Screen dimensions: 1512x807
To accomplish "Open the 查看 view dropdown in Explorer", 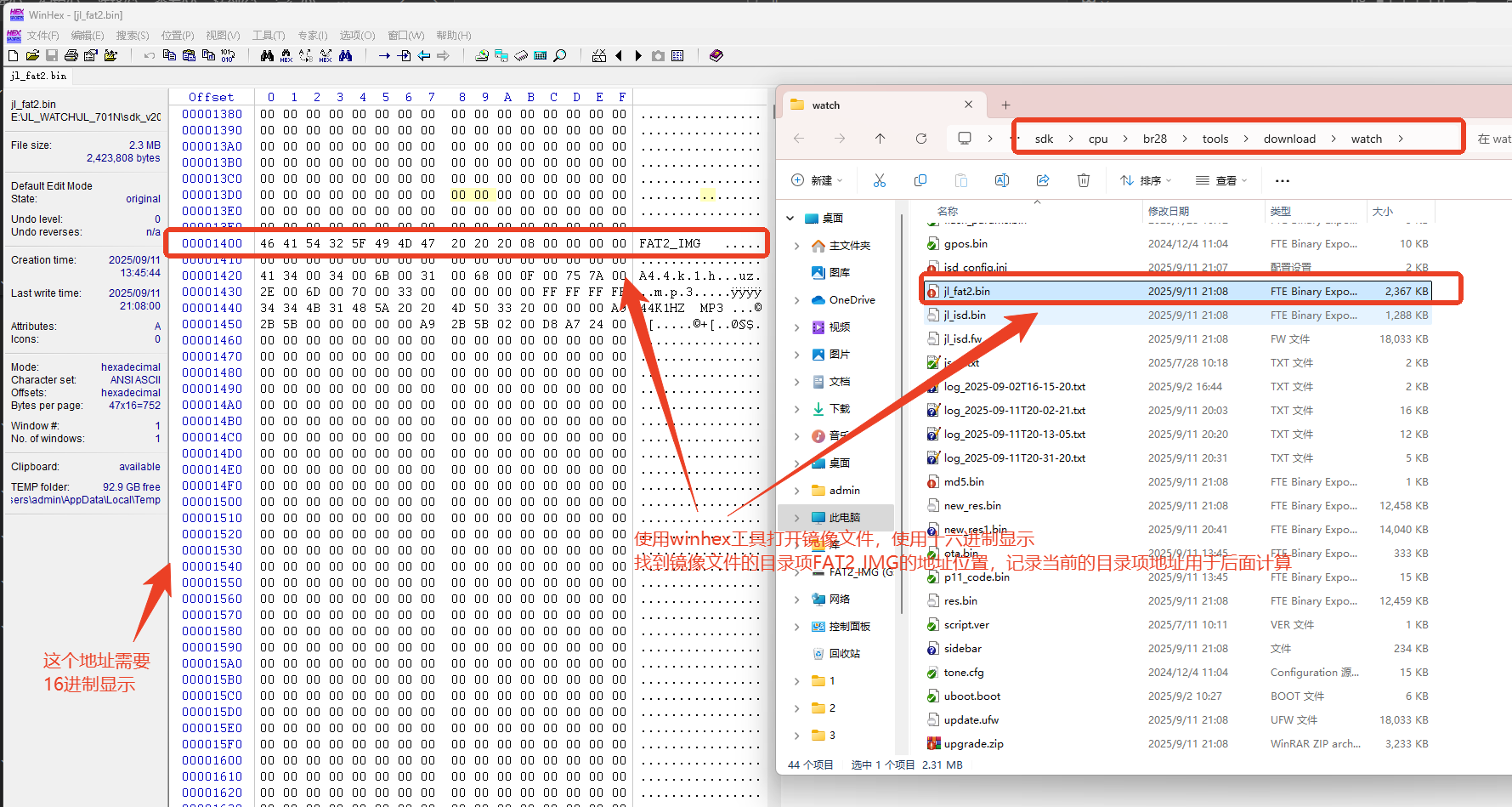I will coord(1221,180).
